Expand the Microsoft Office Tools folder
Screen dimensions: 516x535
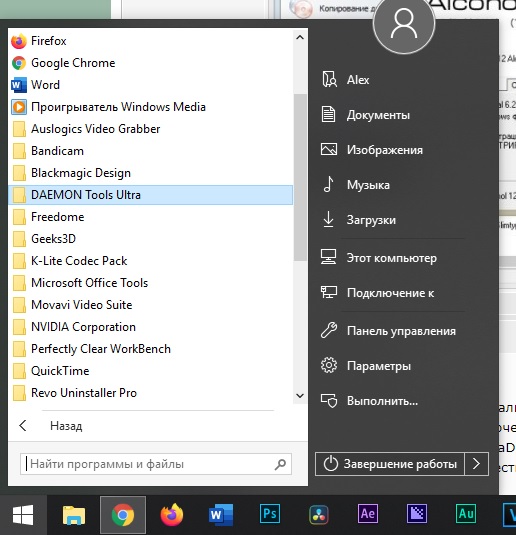(x=150, y=283)
